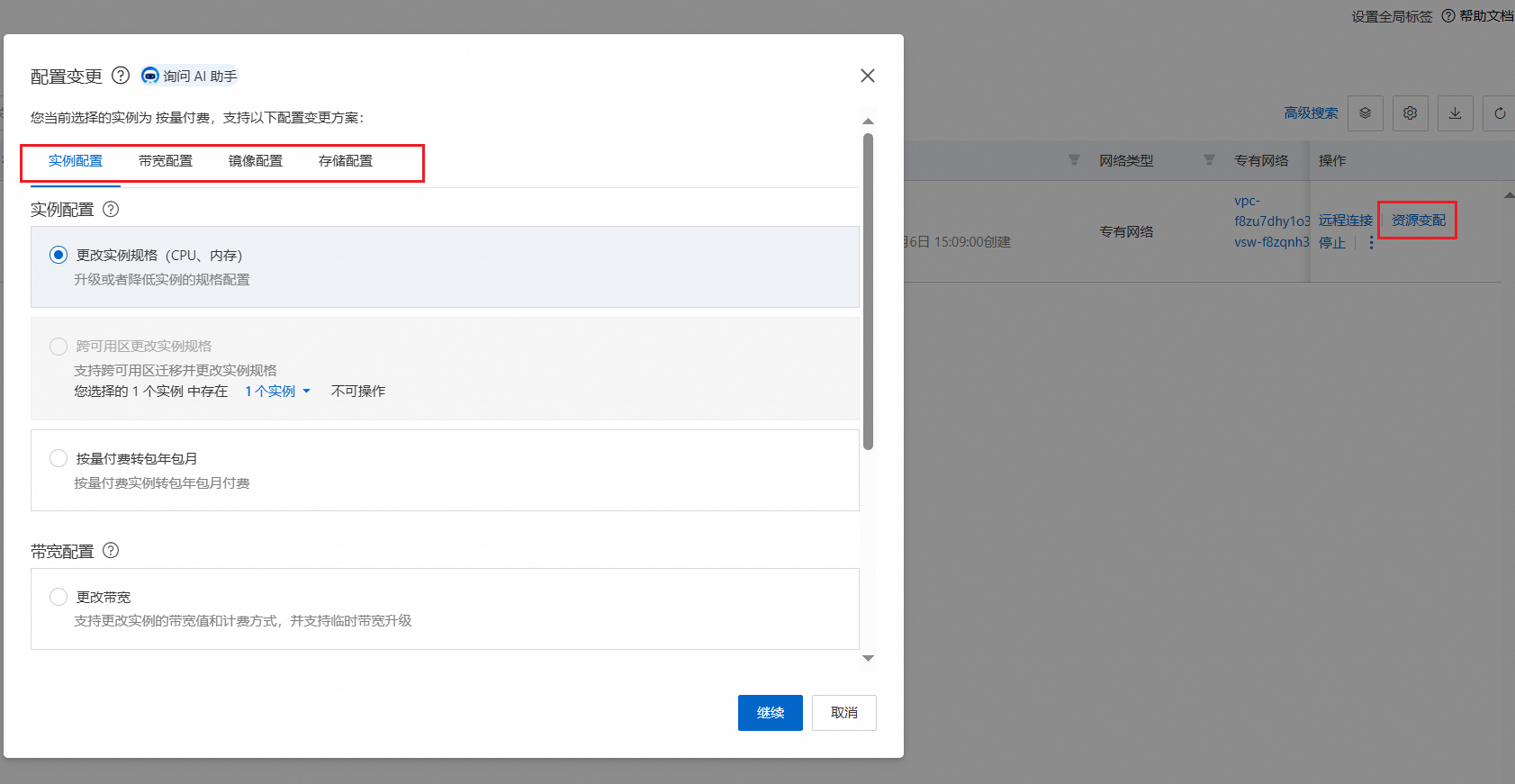The height and width of the screenshot is (784, 1515).
Task: Click the filter icon beside 网络类型 column
Action: 1209,160
